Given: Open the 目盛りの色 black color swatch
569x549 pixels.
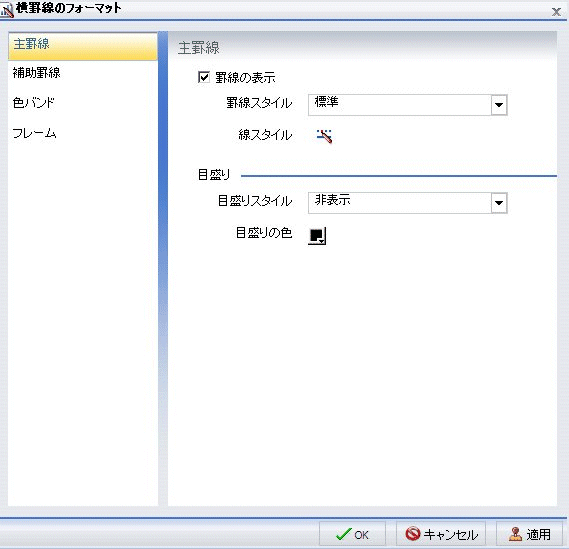Looking at the screenshot, I should point(317,236).
